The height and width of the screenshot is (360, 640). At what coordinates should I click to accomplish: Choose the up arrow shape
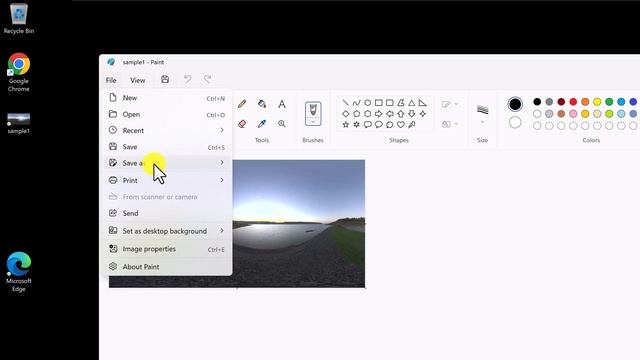[400, 114]
